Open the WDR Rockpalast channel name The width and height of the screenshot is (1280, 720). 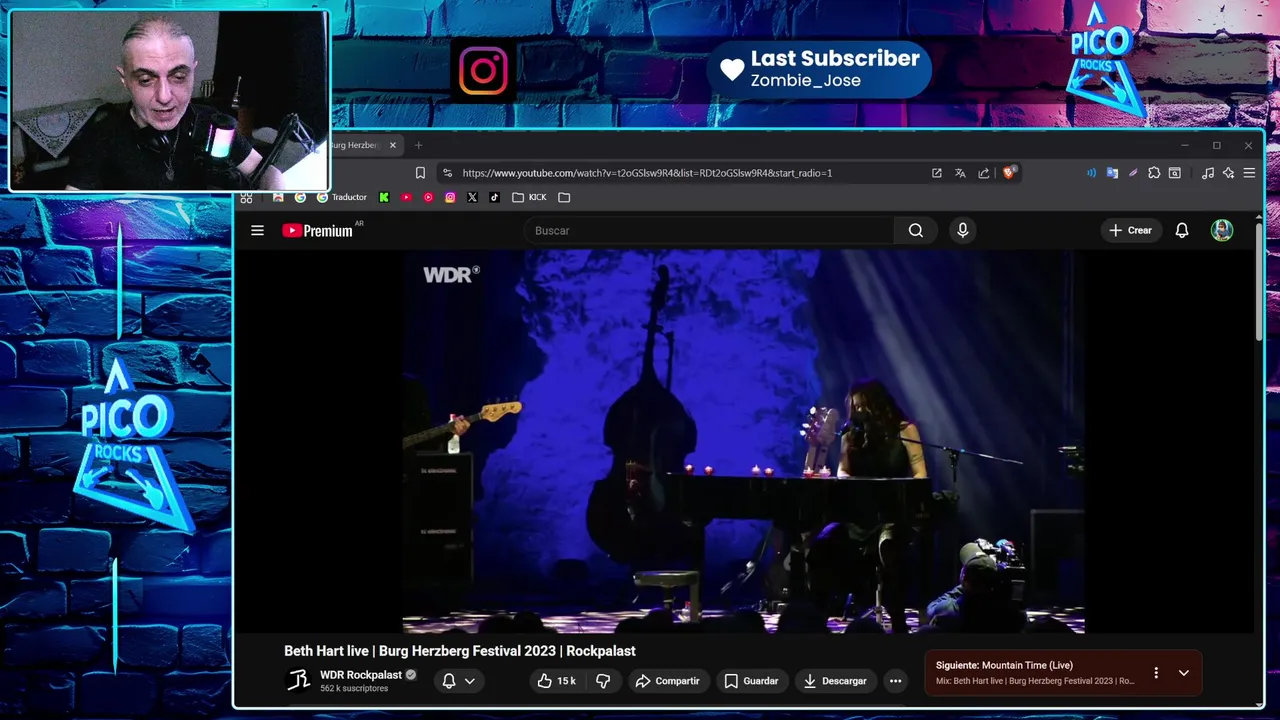(361, 675)
